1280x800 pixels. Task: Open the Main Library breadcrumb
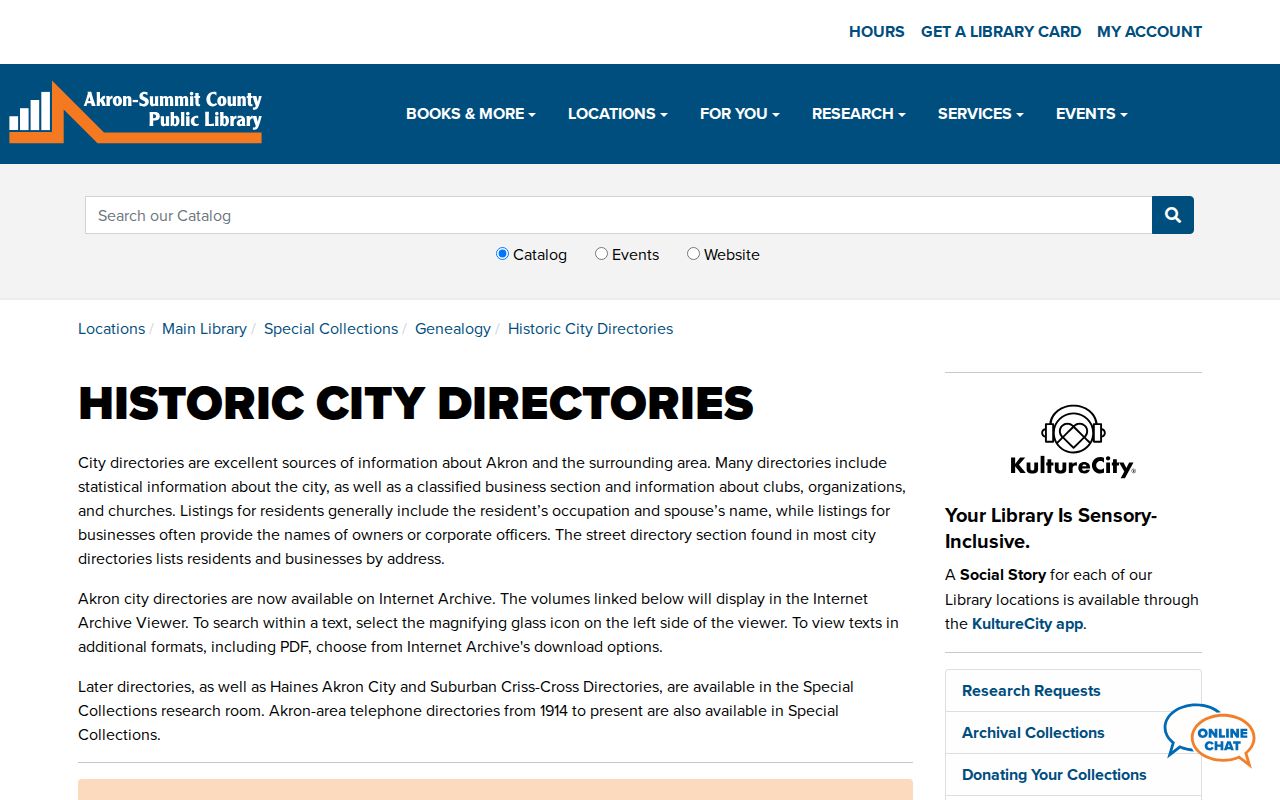(204, 329)
